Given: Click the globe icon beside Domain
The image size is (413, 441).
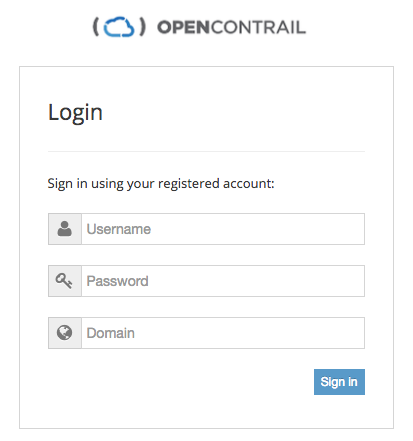Looking at the screenshot, I should click(x=64, y=333).
